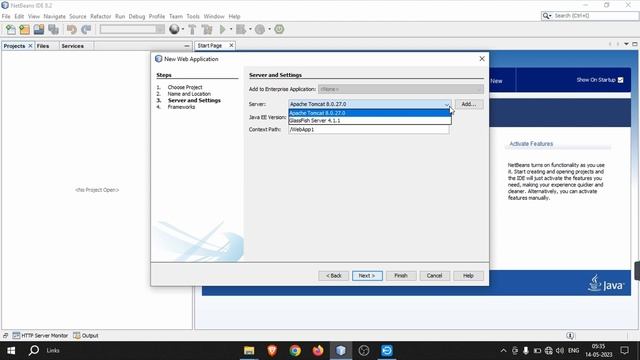Image resolution: width=640 pixels, height=360 pixels.
Task: Toggle the Show On Startup checkbox
Action: point(620,80)
